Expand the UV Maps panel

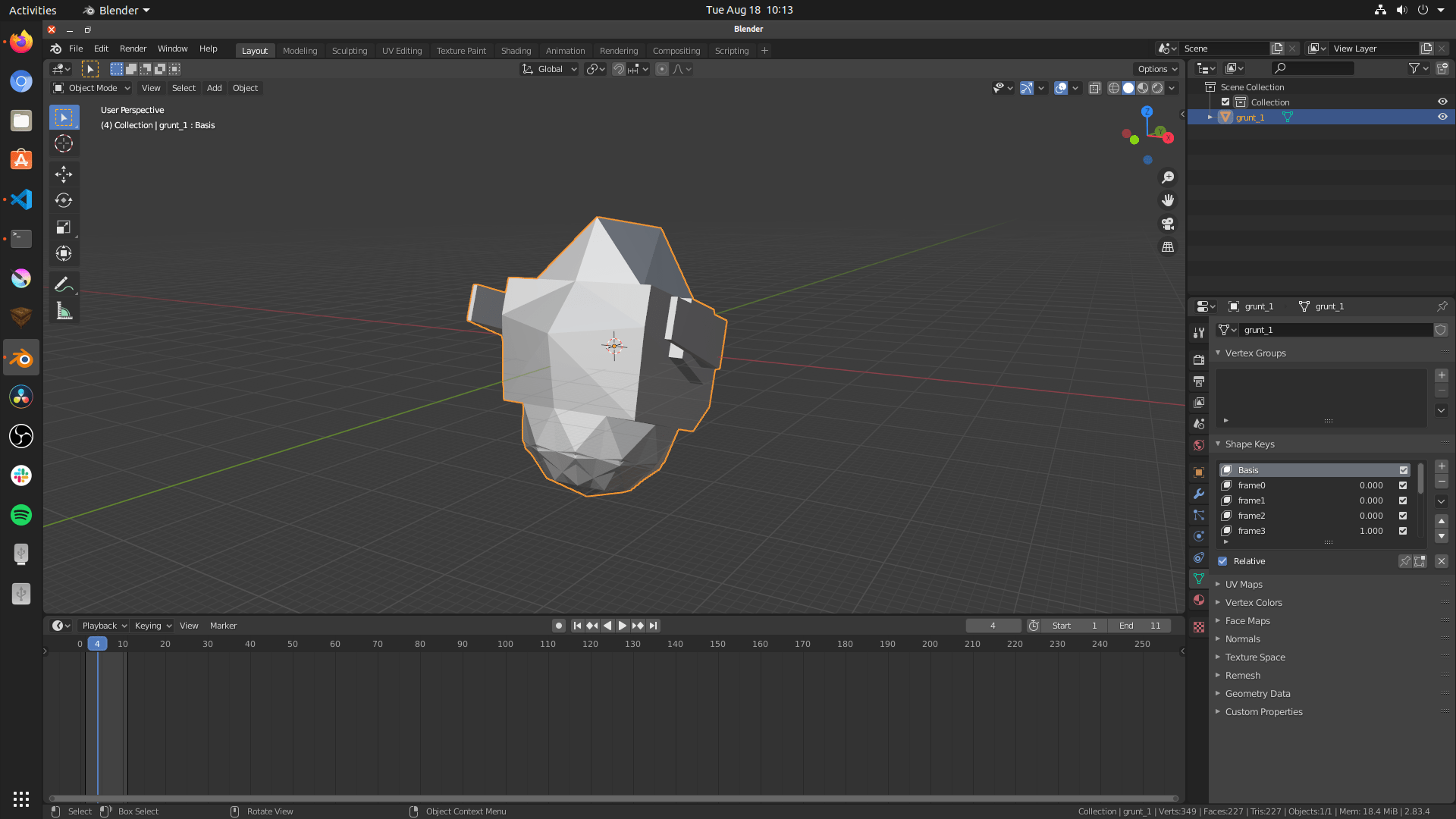pyautogui.click(x=1244, y=585)
